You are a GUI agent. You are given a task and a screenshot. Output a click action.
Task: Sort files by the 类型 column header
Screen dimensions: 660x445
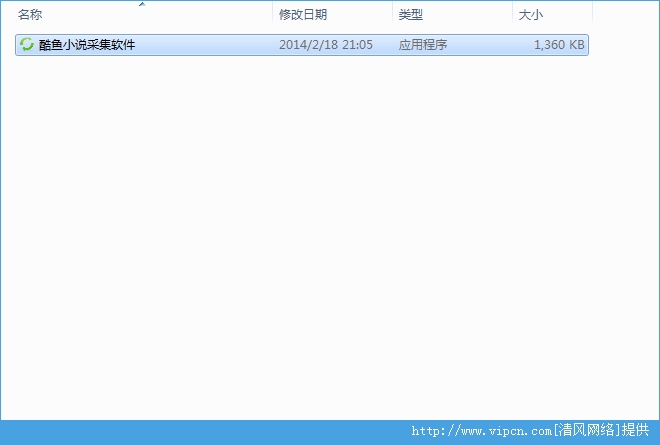click(x=452, y=15)
